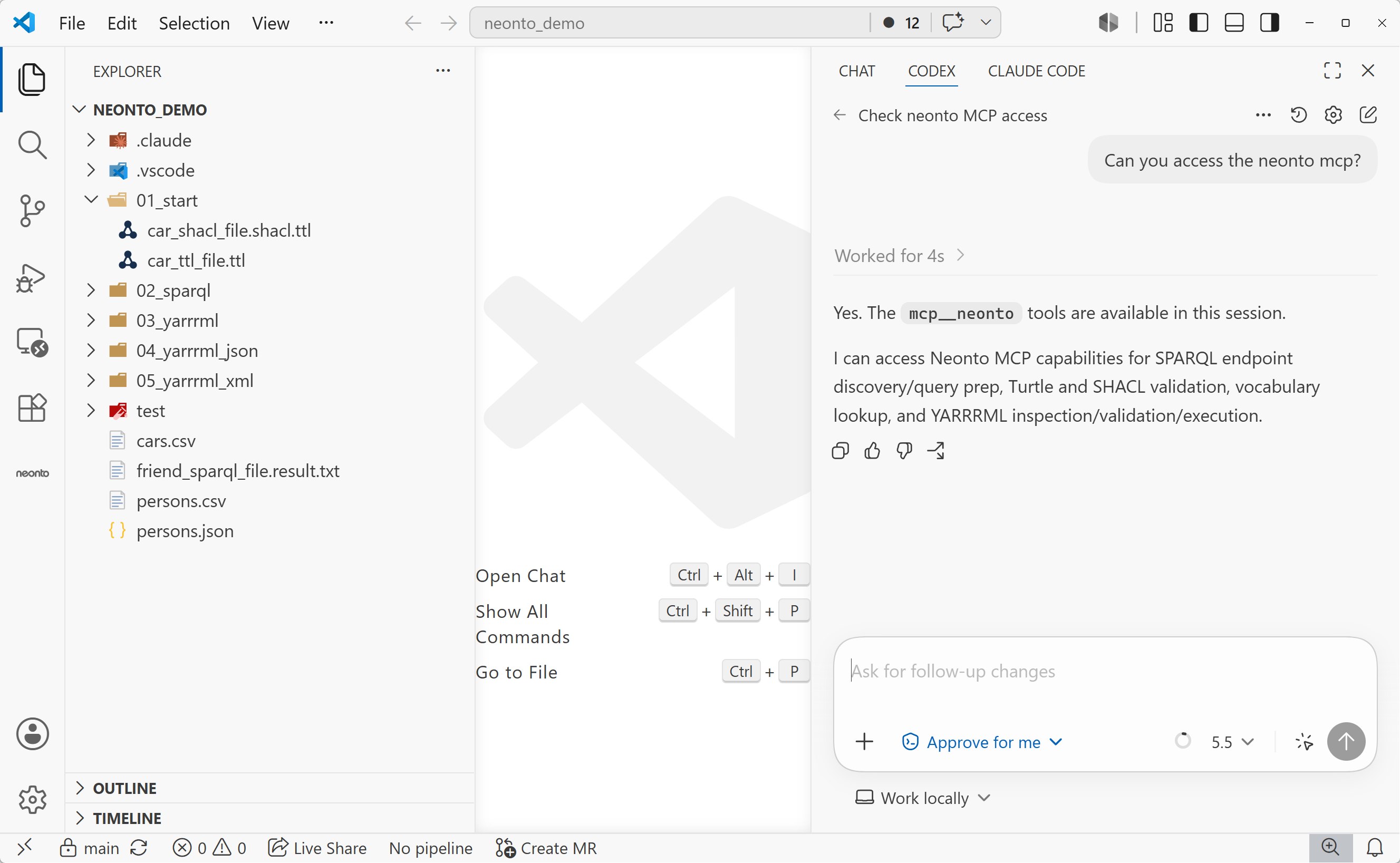Give thumbs down to the response
Screen dimensions: 1400x863
pyautogui.click(x=904, y=451)
